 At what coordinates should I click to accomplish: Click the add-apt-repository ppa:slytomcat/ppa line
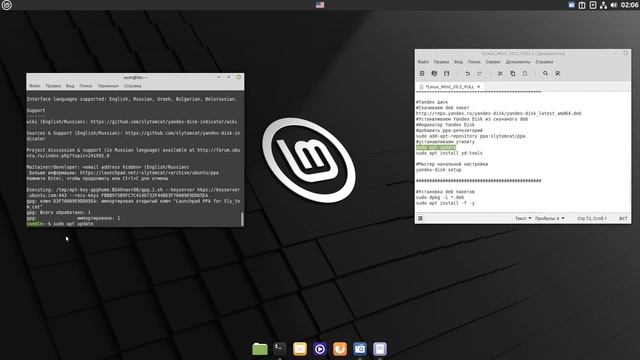pyautogui.click(x=471, y=136)
